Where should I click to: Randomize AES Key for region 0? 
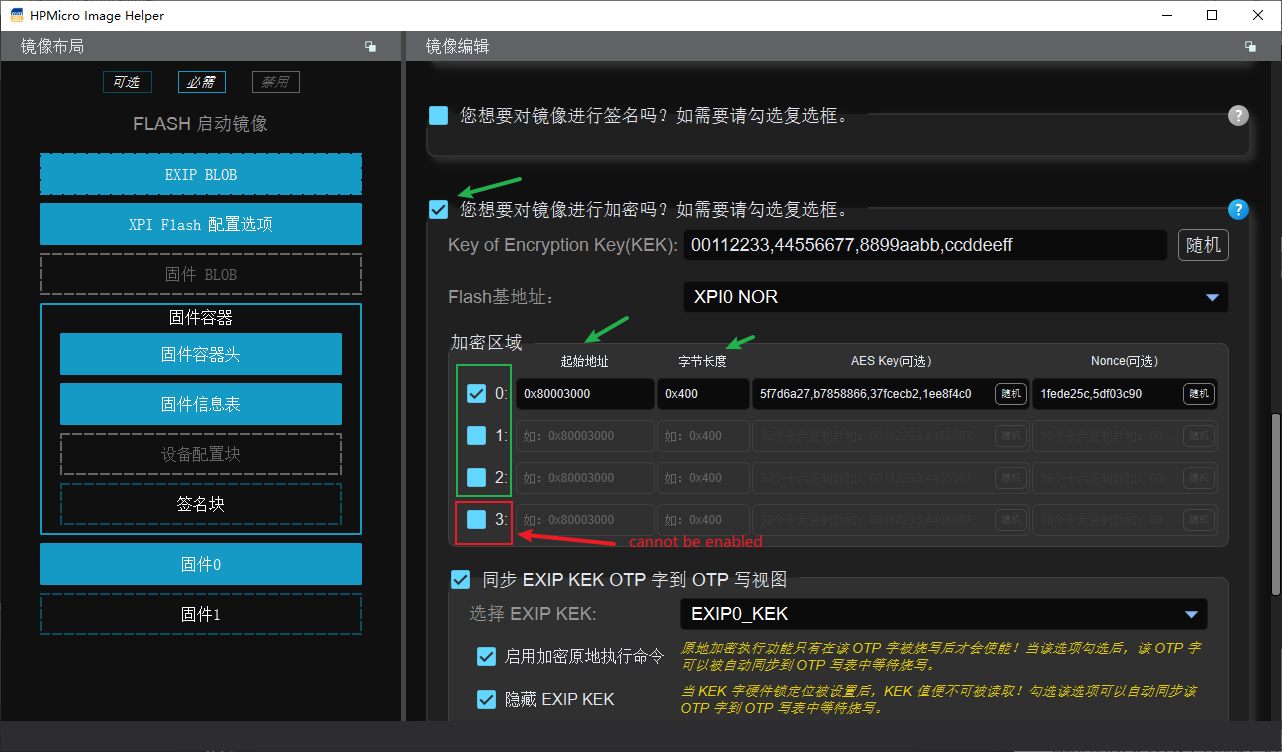point(1011,394)
